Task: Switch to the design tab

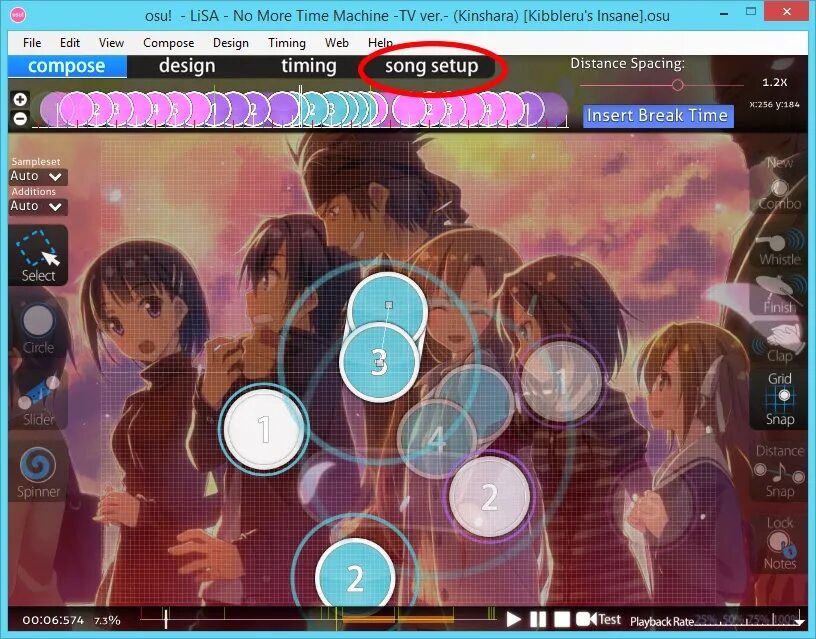Action: point(187,66)
